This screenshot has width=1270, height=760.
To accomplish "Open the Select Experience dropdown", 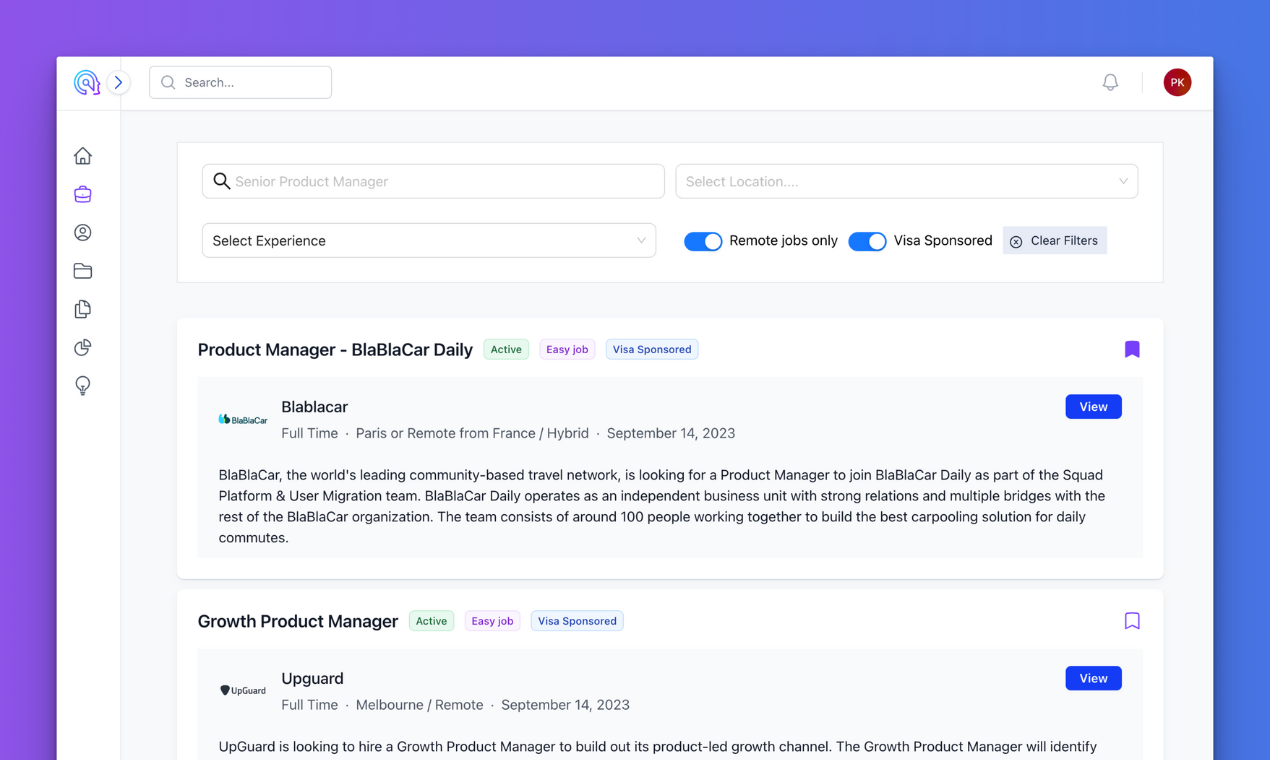I will [x=429, y=240].
